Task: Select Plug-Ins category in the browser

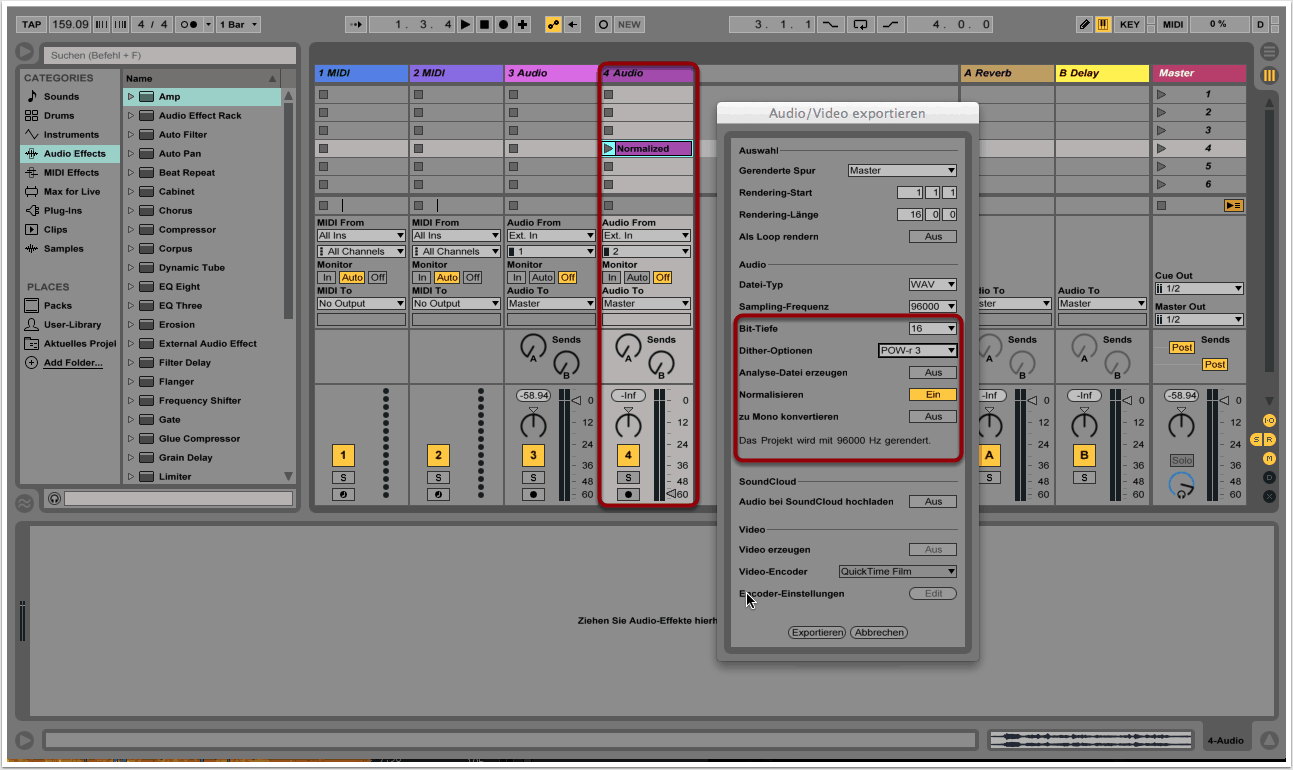Action: (x=62, y=211)
